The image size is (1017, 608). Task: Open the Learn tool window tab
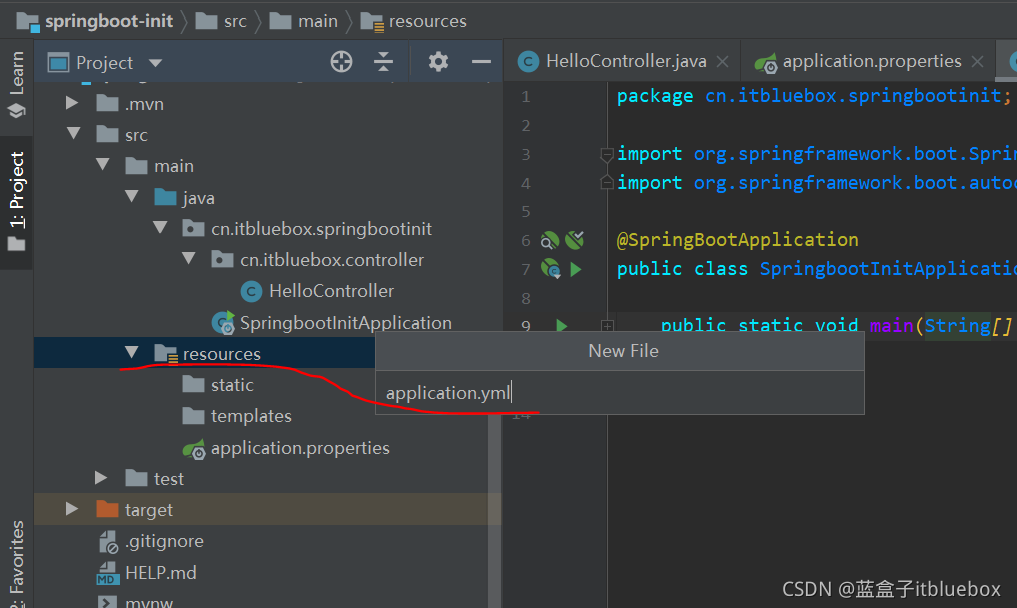point(17,84)
